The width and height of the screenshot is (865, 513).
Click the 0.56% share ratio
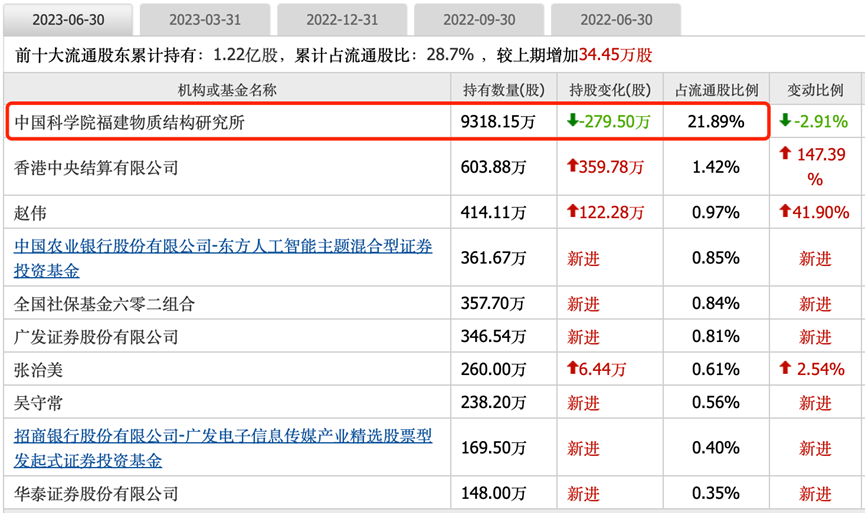[716, 402]
